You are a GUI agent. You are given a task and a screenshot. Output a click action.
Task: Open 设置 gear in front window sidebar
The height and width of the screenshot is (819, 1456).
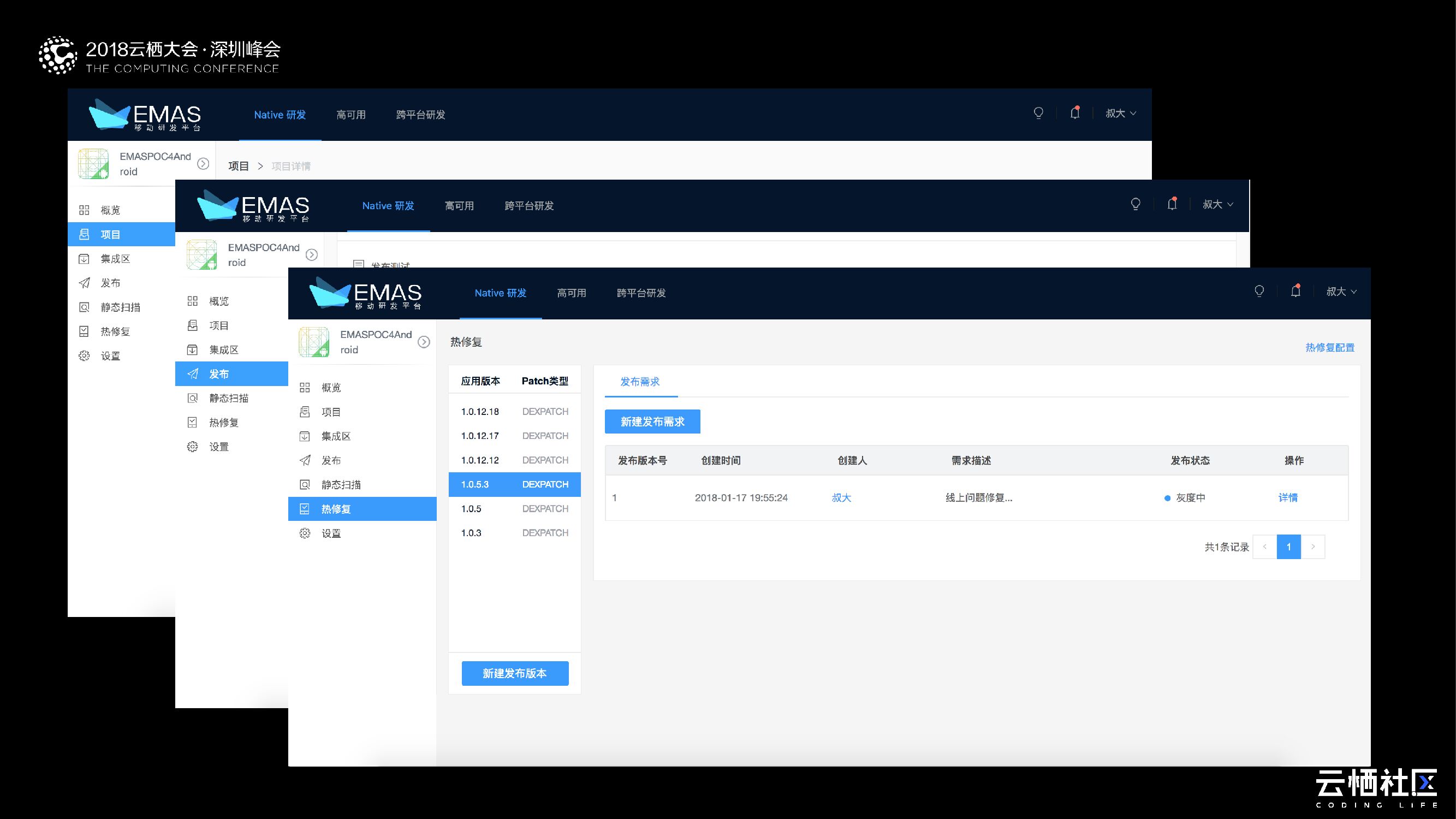coord(305,533)
